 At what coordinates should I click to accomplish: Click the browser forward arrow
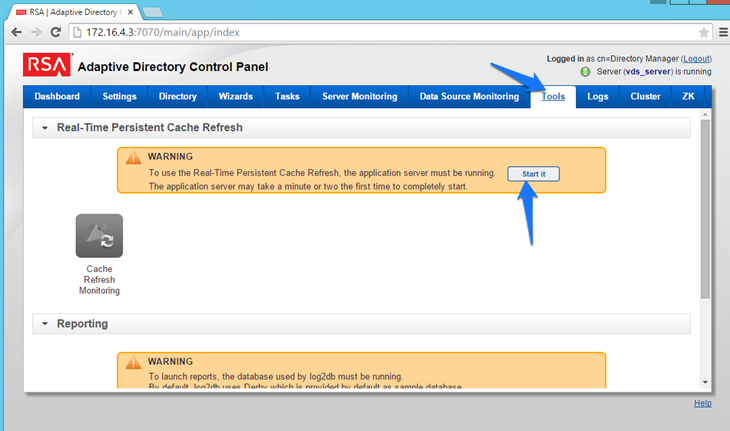(x=36, y=32)
